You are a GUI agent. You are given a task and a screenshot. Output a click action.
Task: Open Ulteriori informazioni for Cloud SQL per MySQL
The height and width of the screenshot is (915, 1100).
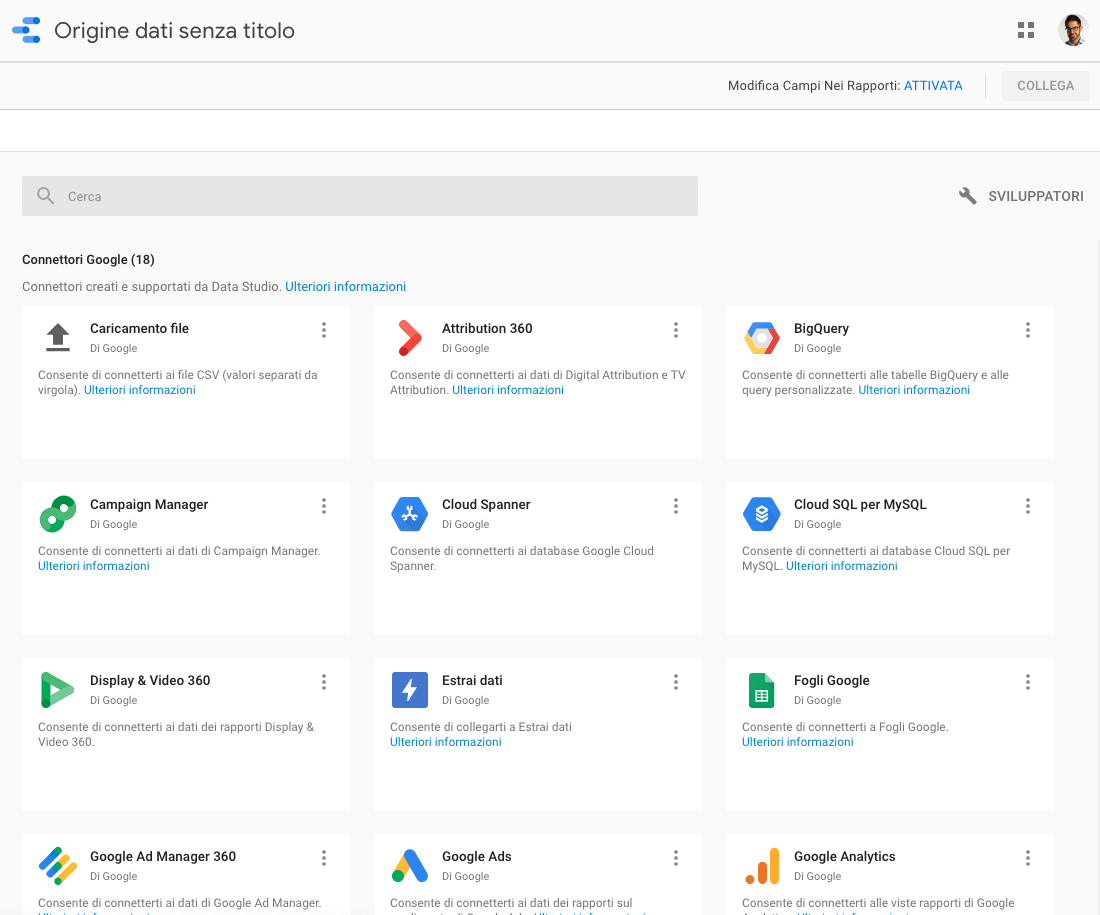point(842,566)
